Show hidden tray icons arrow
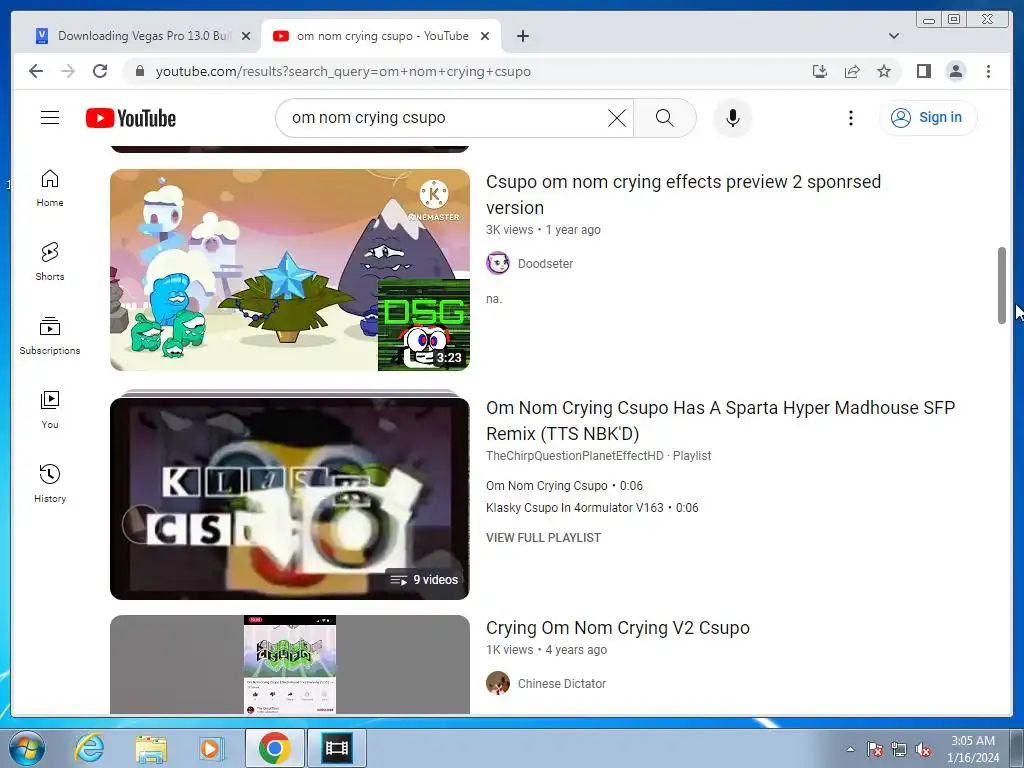The width and height of the screenshot is (1024, 768). point(850,749)
